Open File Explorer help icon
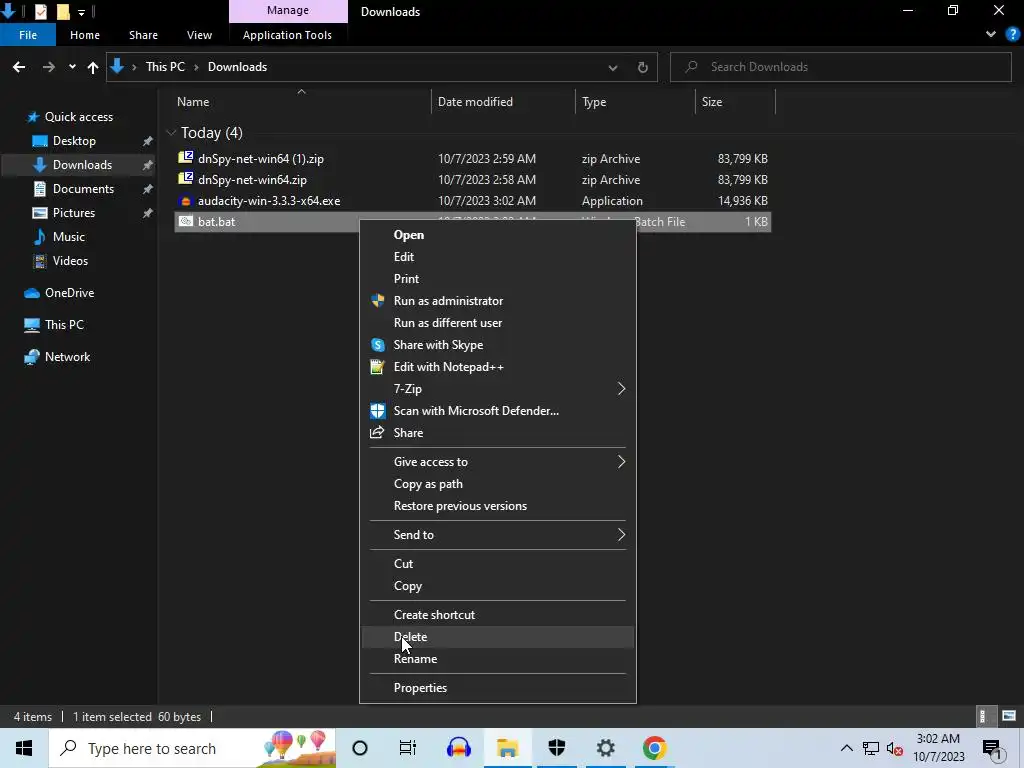 pos(1012,34)
